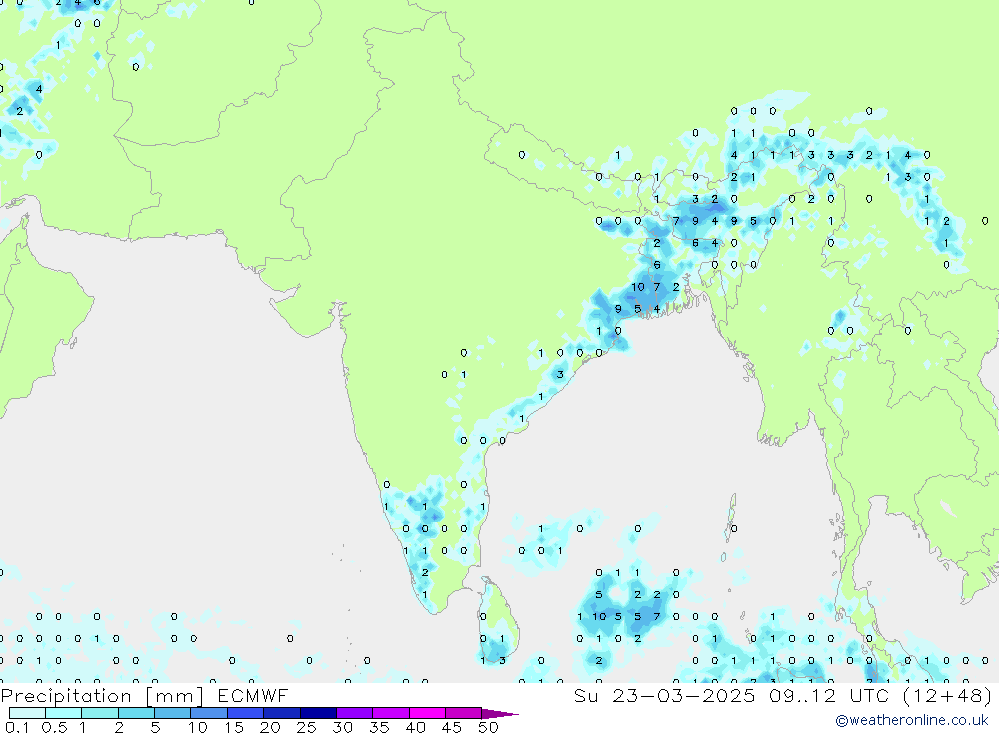Pick legend swatch between 20 and 25

pos(281,713)
